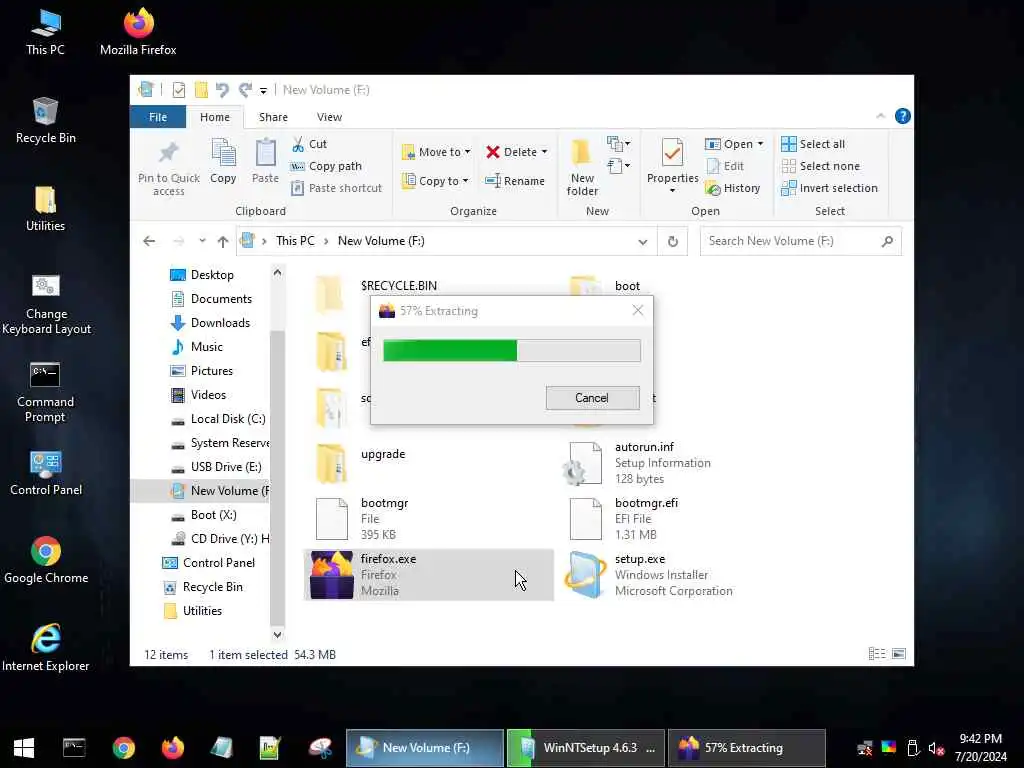The width and height of the screenshot is (1024, 768).
Task: Cancel the extraction dialog
Action: coord(592,398)
